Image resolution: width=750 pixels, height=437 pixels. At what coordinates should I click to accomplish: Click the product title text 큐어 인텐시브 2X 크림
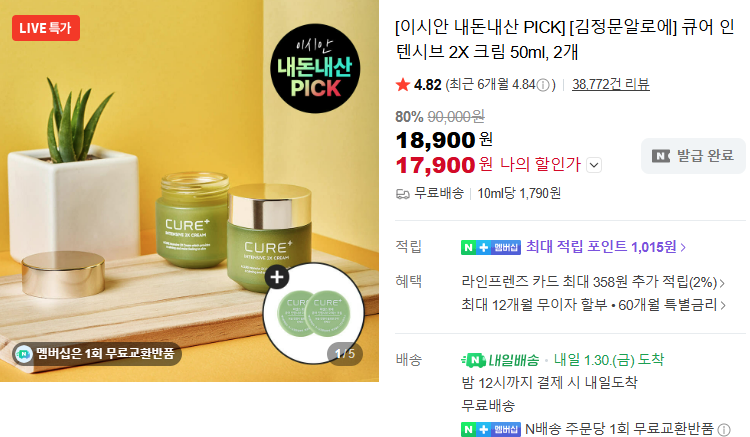click(565, 39)
